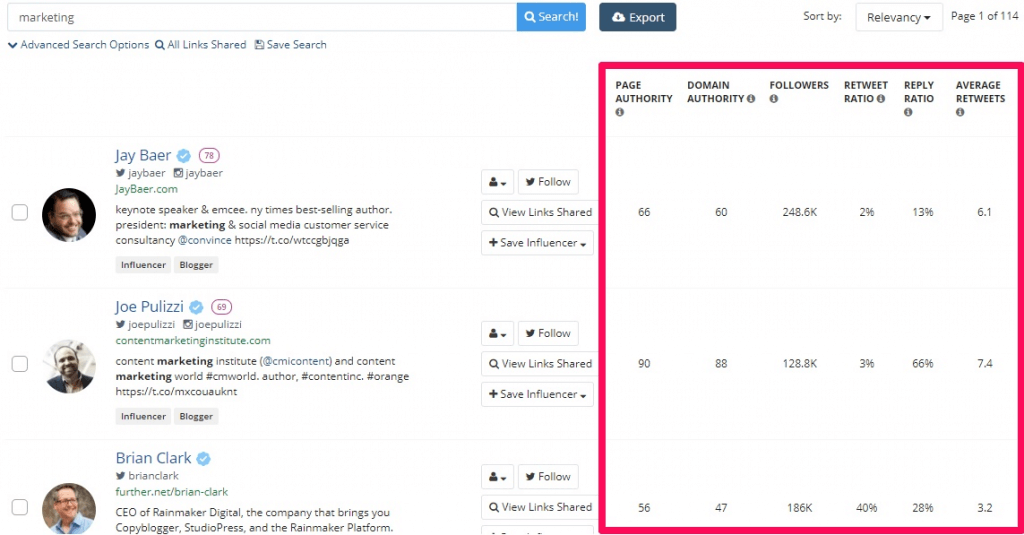Visit contentmarketinginstitute.com link
This screenshot has width=1024, height=535.
[193, 340]
